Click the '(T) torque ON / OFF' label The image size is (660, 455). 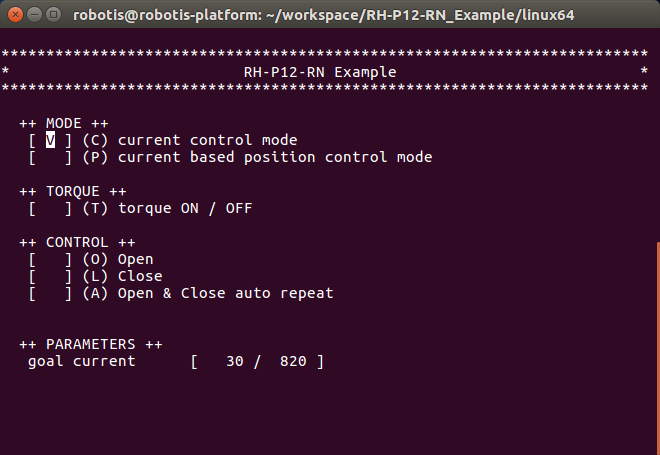(x=167, y=209)
